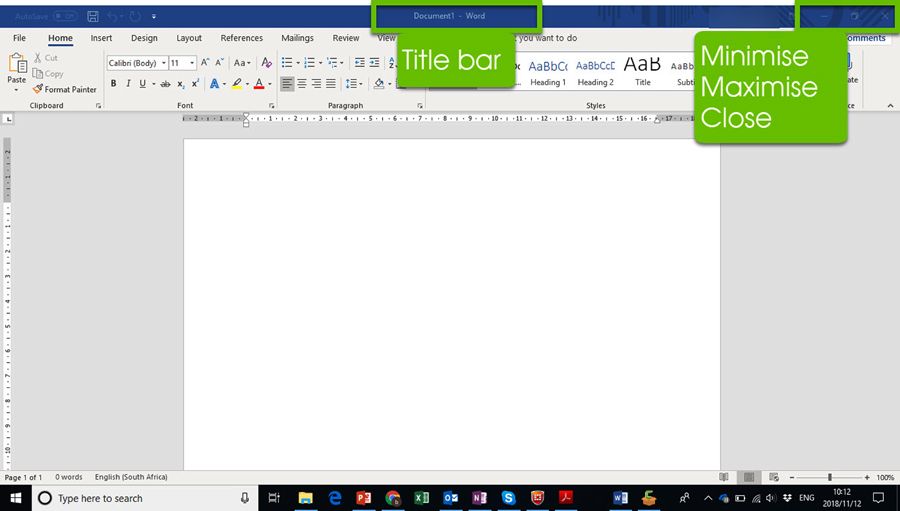Increase font size with Grow Font

(x=205, y=63)
